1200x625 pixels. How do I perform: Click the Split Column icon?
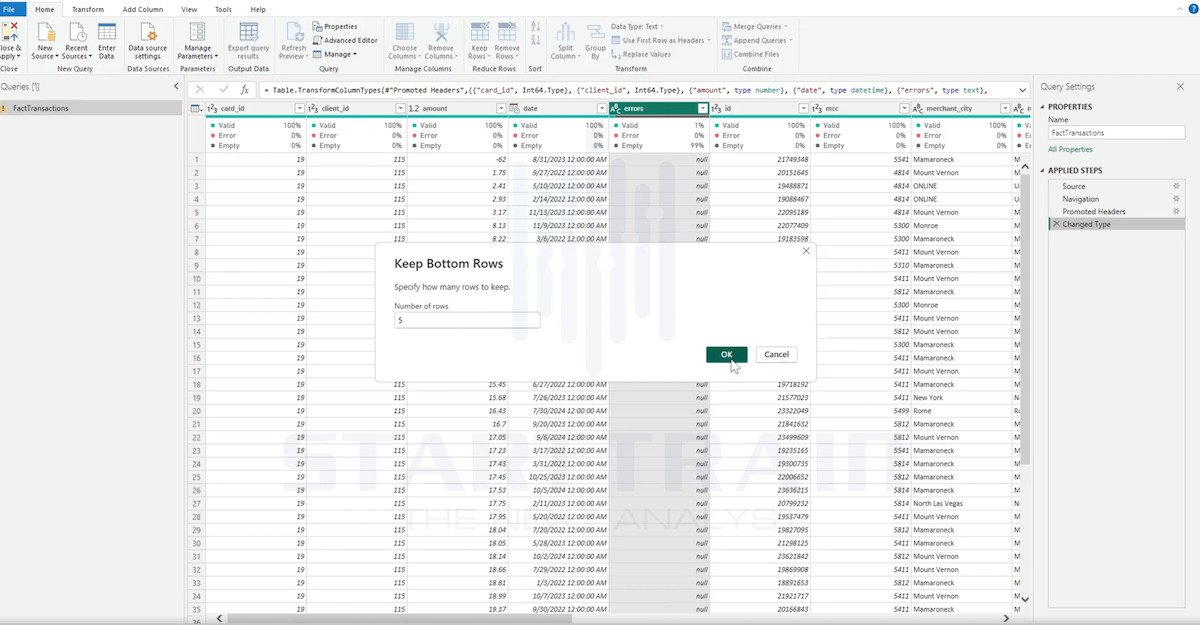pos(565,32)
